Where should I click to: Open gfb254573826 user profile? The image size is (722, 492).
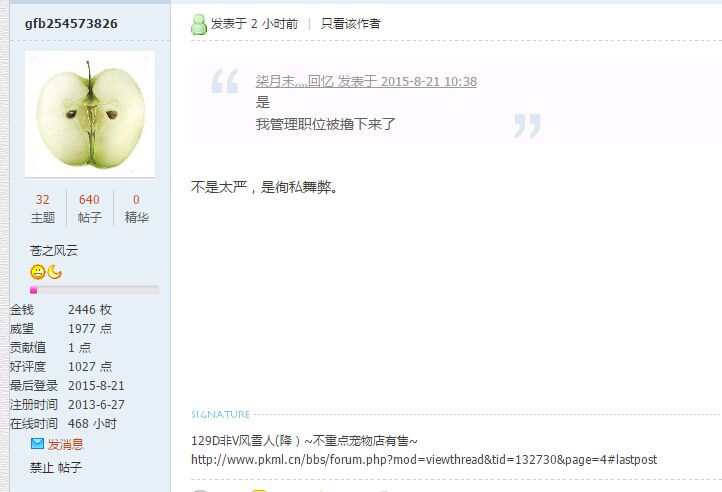[71, 23]
